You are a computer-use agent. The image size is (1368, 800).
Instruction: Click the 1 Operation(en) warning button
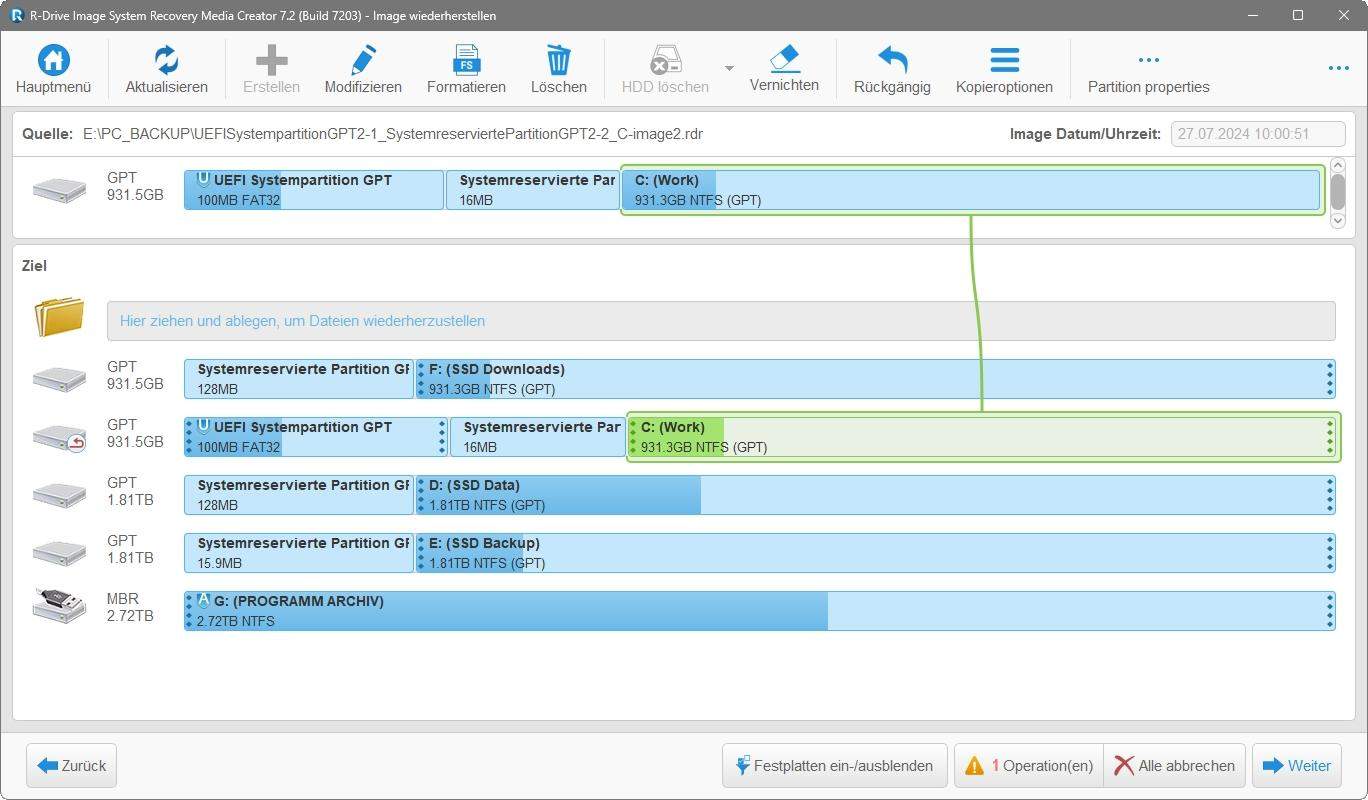coord(1029,766)
